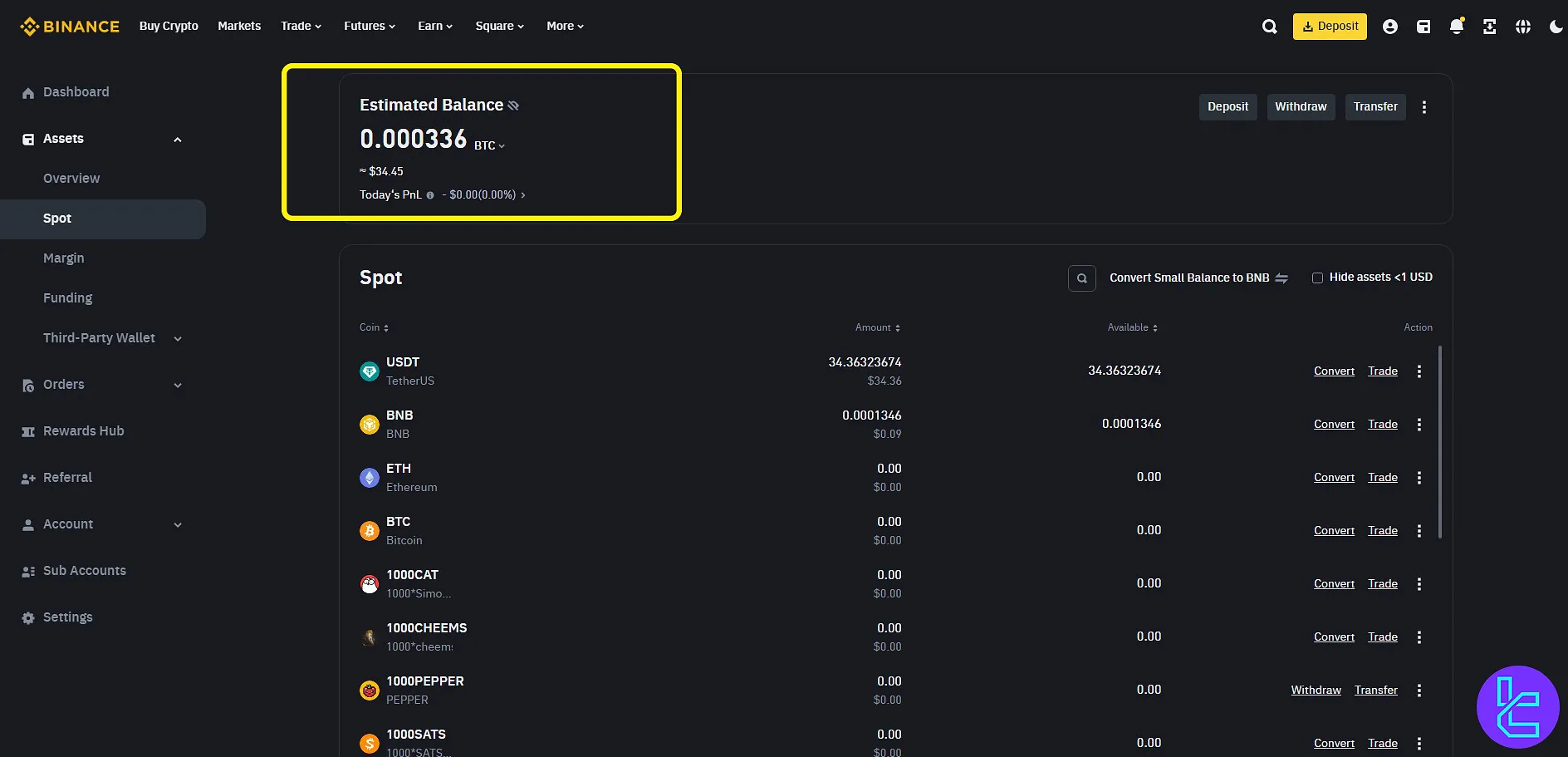
Task: Open 1000PEPPER row more options
Action: 1419,691
